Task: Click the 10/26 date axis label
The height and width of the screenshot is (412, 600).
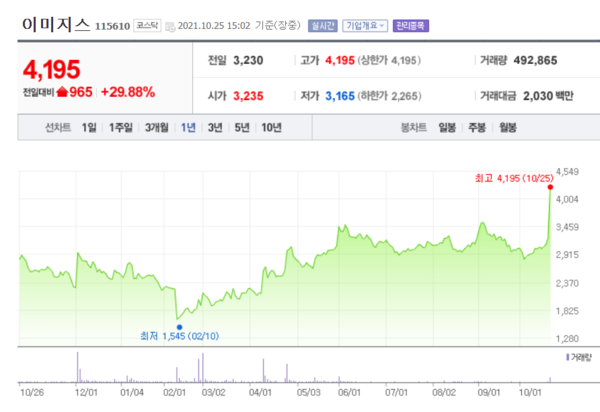Action: [x=32, y=392]
